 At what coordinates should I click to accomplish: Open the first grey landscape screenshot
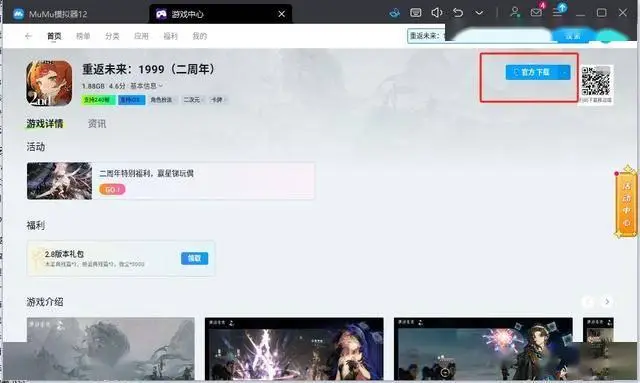[111, 349]
